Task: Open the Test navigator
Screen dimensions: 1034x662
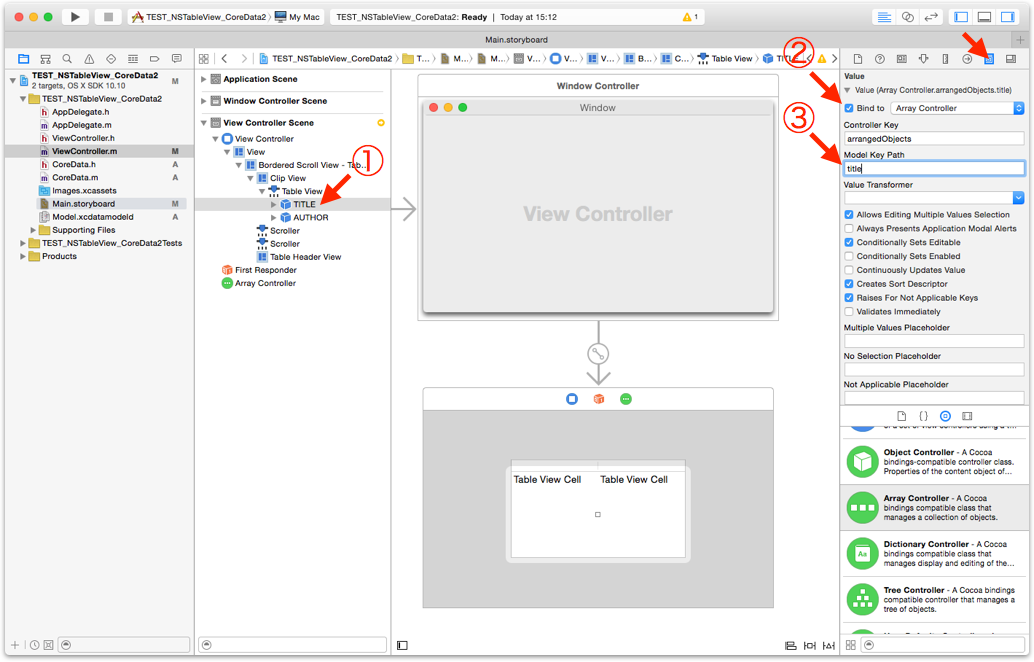Action: [x=111, y=59]
